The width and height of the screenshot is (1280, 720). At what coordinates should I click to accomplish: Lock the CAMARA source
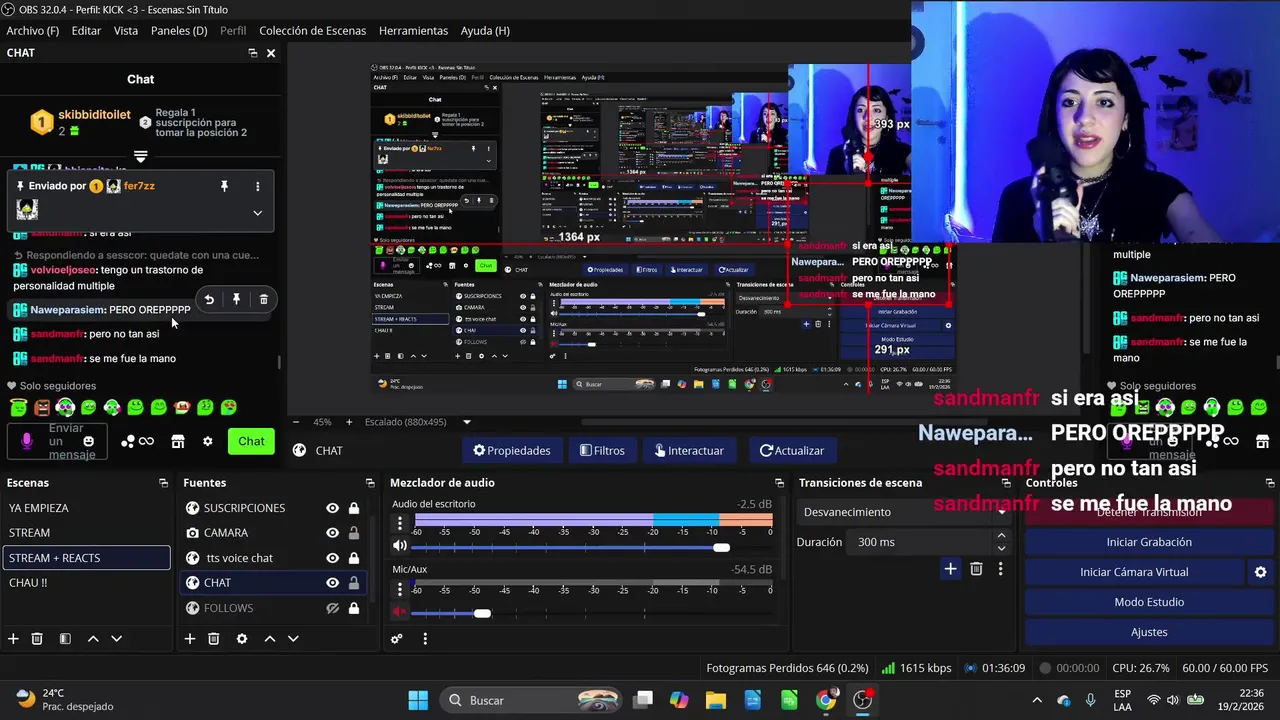click(x=353, y=533)
